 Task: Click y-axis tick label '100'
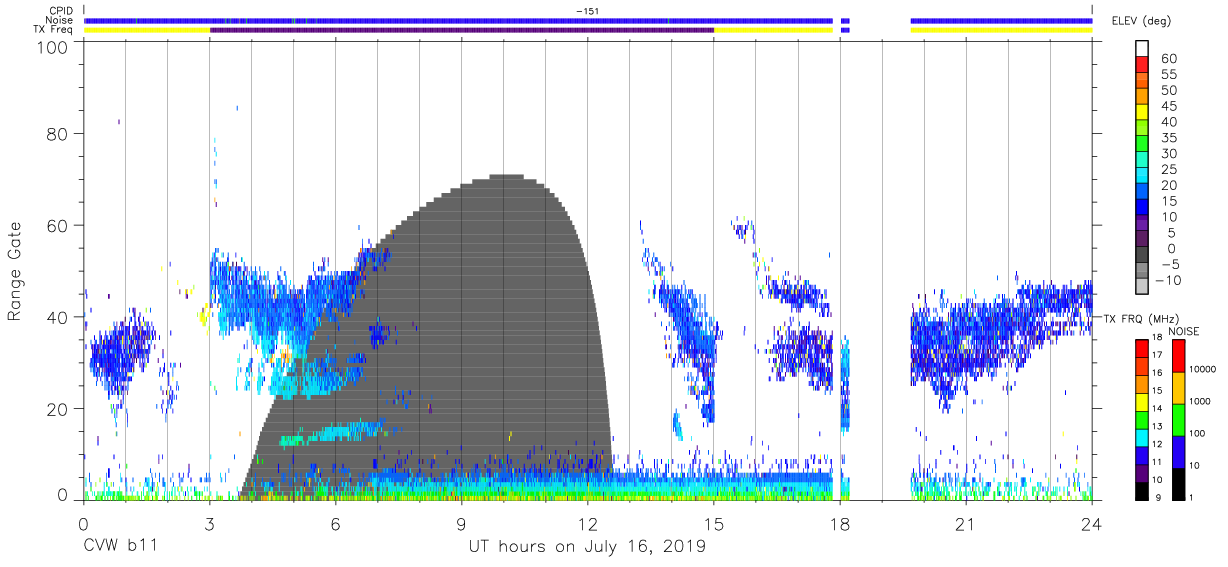click(x=52, y=47)
